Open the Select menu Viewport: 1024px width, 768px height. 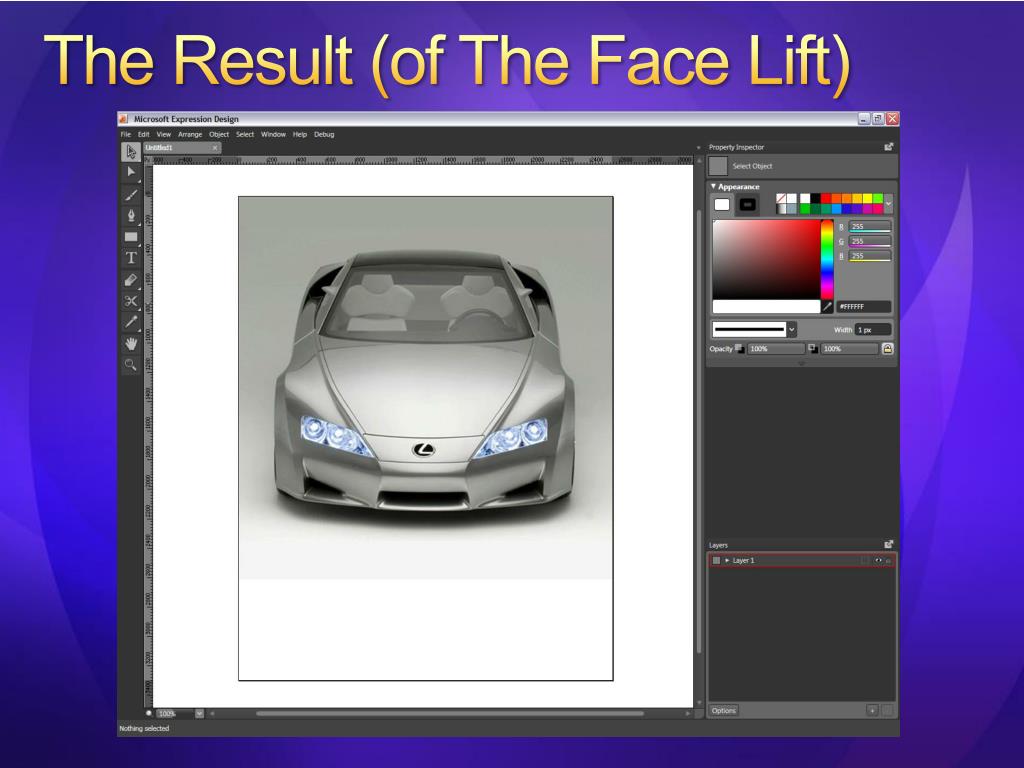[x=245, y=135]
